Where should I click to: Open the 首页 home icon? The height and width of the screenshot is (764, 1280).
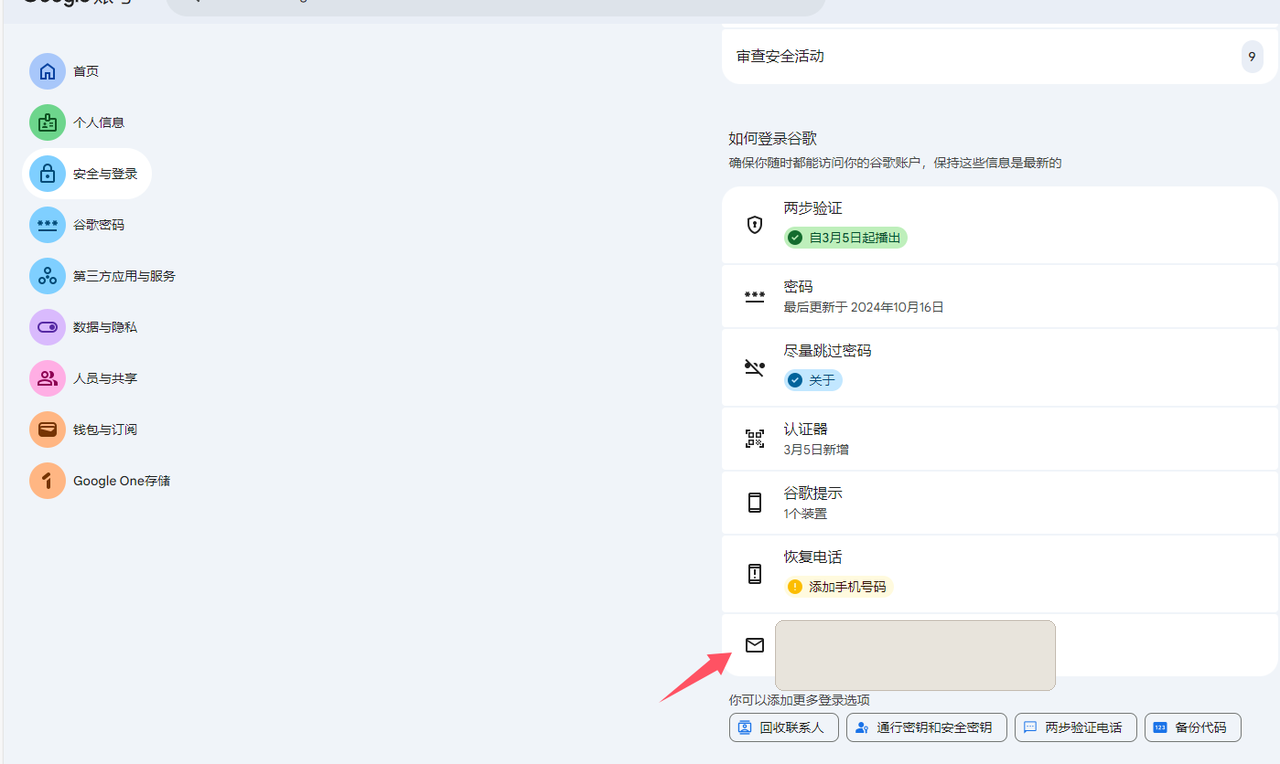[47, 71]
